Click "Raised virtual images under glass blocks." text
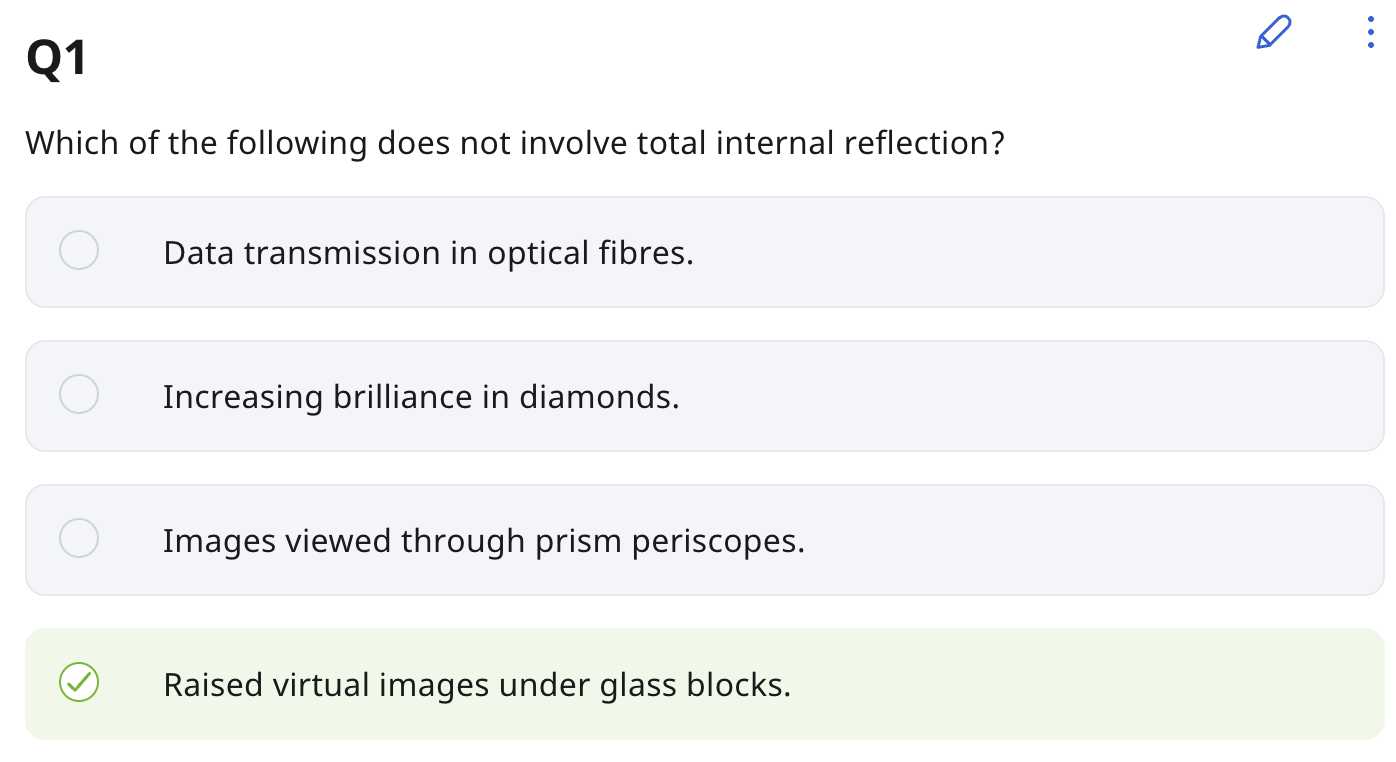The width and height of the screenshot is (1396, 762). pos(477,685)
